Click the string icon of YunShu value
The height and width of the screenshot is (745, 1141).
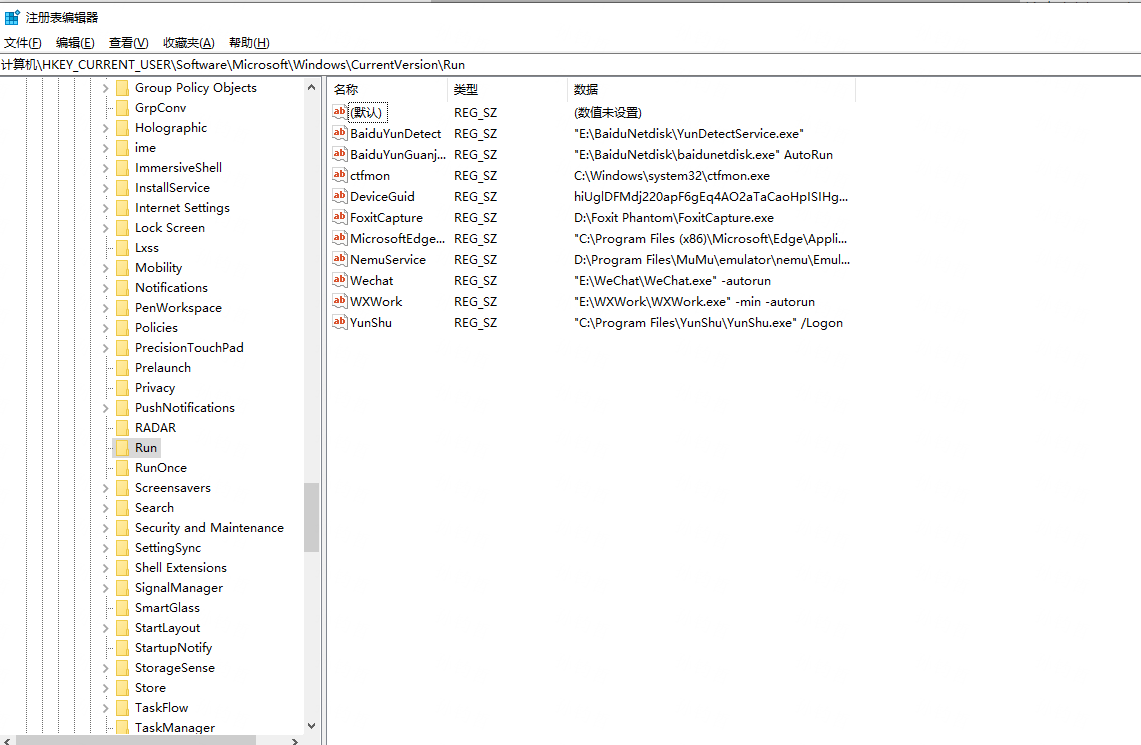(340, 322)
